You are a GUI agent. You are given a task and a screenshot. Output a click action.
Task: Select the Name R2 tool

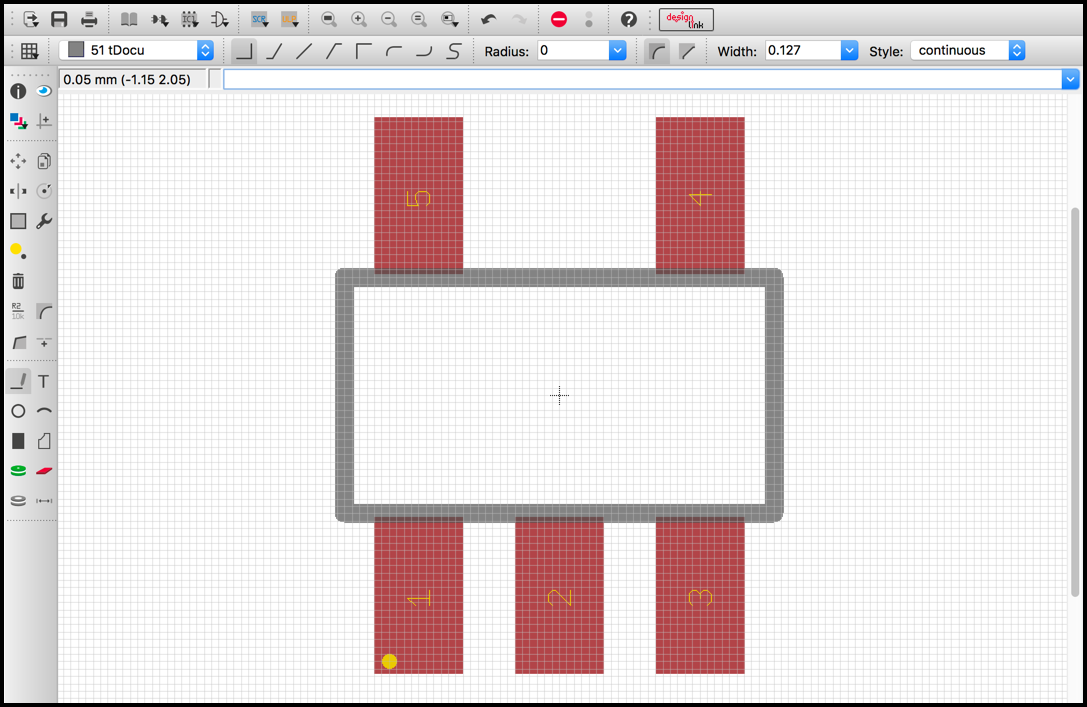(18, 311)
